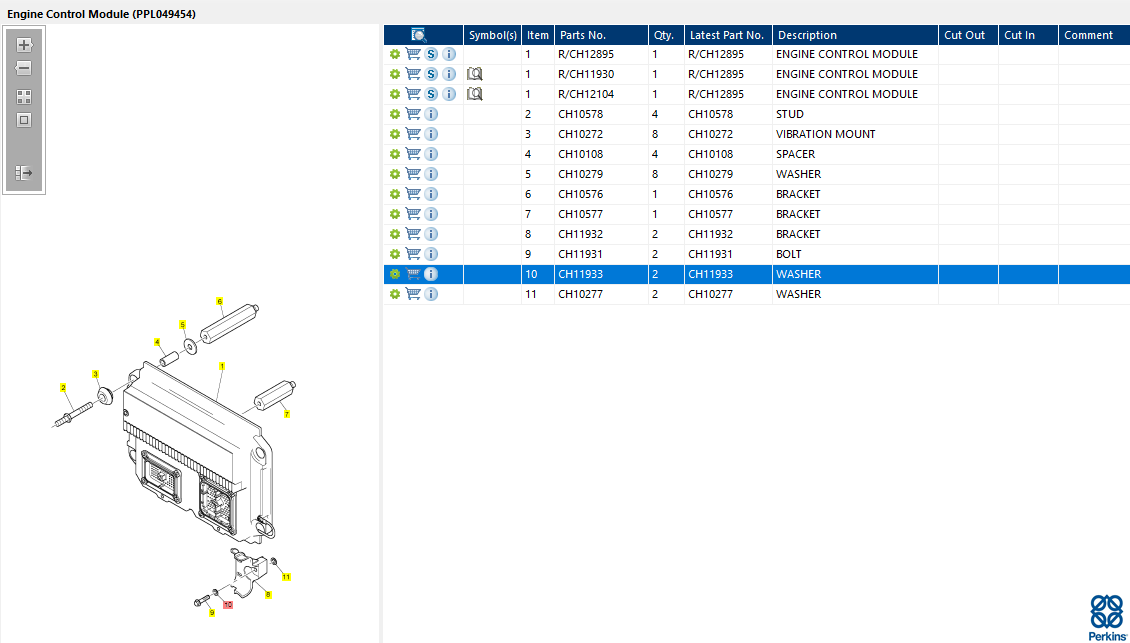Click the Latest Part No. column header

727,35
